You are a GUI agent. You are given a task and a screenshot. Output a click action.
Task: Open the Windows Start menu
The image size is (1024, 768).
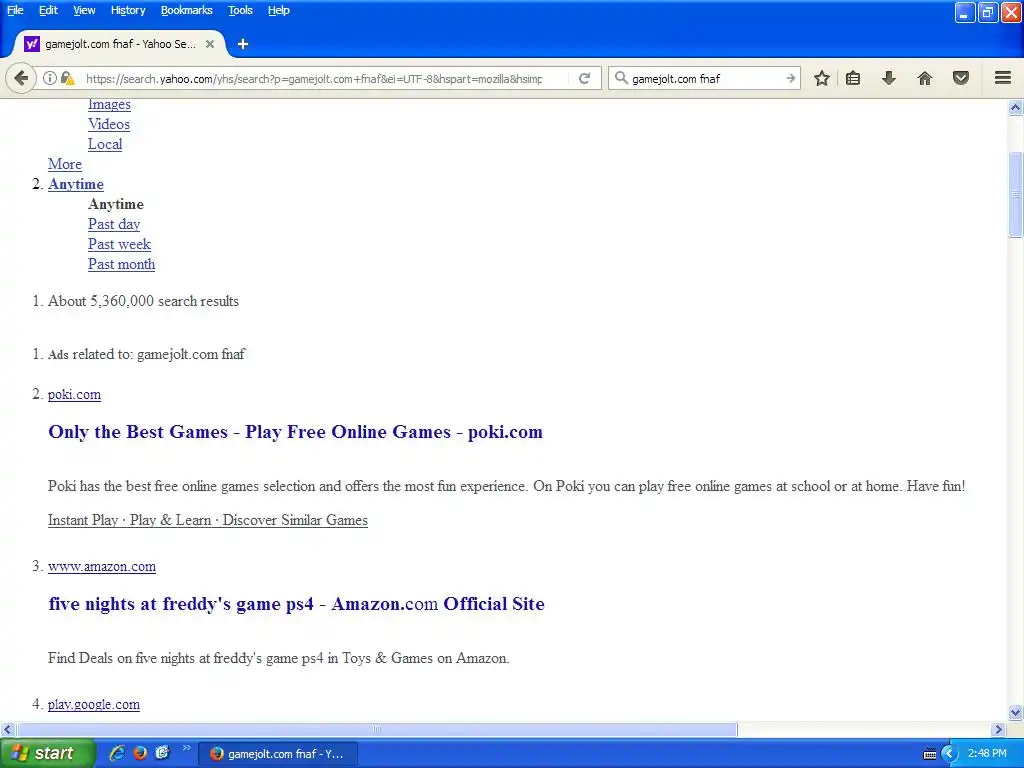48,753
